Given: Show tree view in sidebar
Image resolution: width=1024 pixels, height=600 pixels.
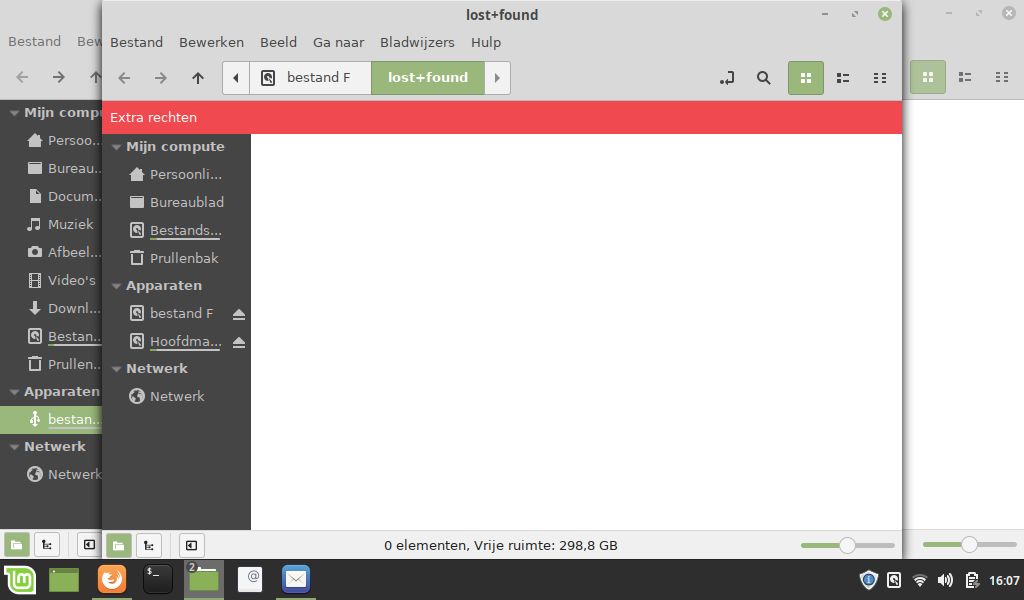Looking at the screenshot, I should [x=149, y=545].
